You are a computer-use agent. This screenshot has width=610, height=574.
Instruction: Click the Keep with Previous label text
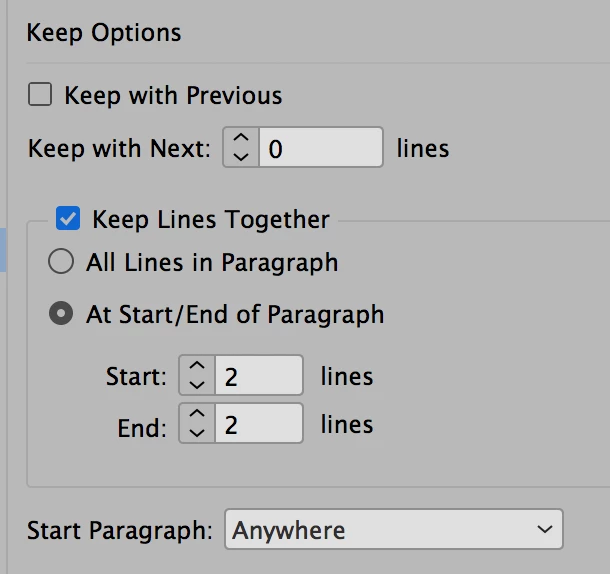coord(173,96)
